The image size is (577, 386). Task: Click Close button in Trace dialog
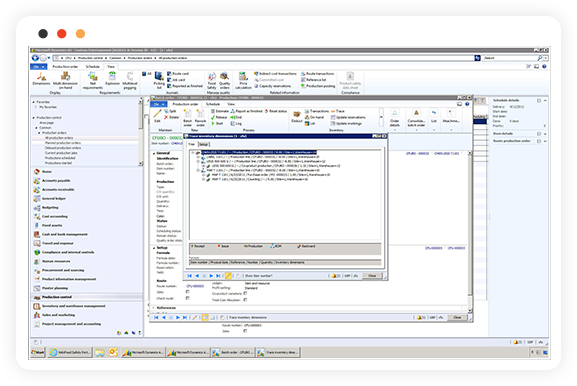click(372, 276)
